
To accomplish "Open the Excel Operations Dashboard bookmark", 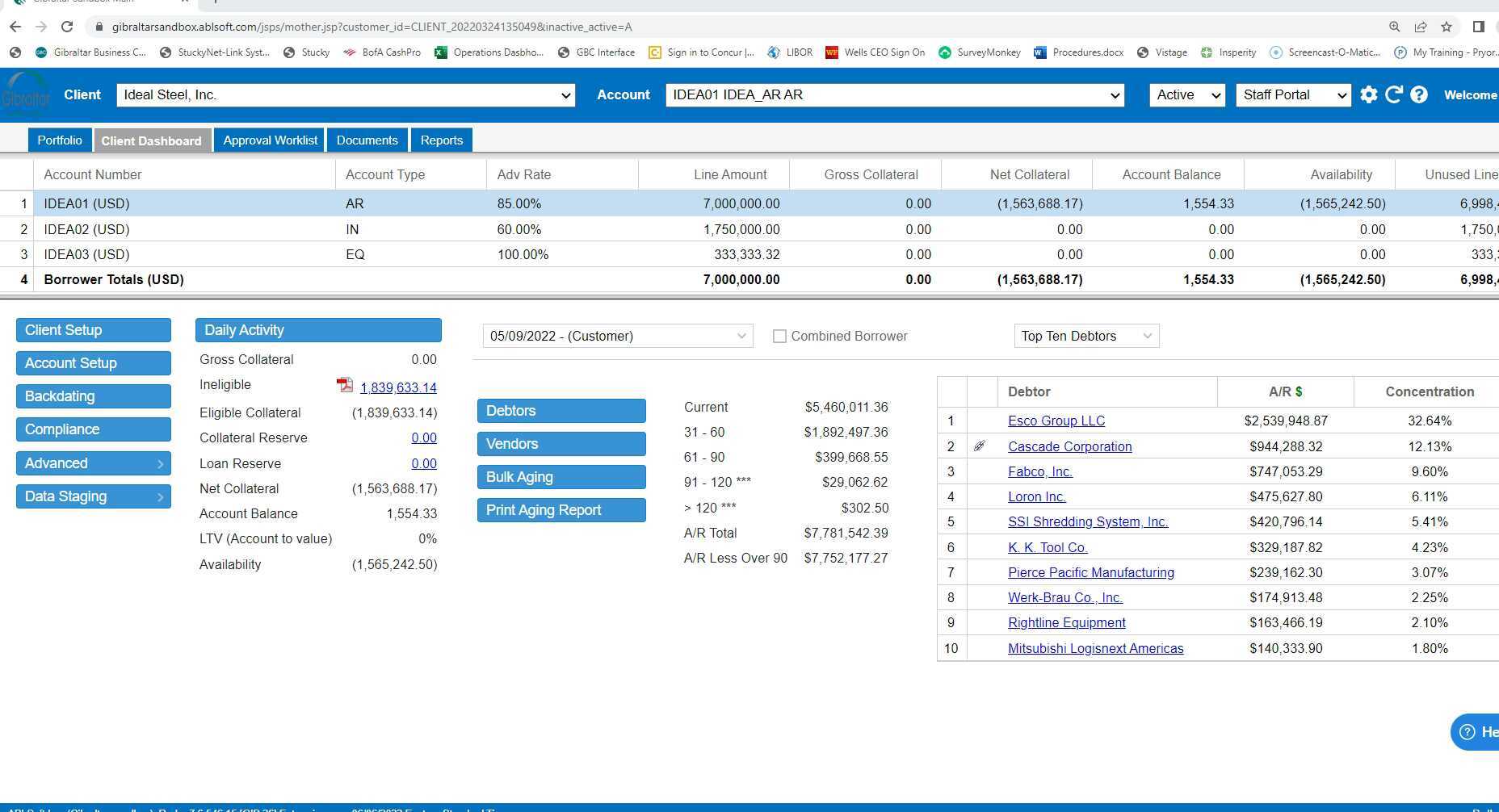I will tap(489, 52).
